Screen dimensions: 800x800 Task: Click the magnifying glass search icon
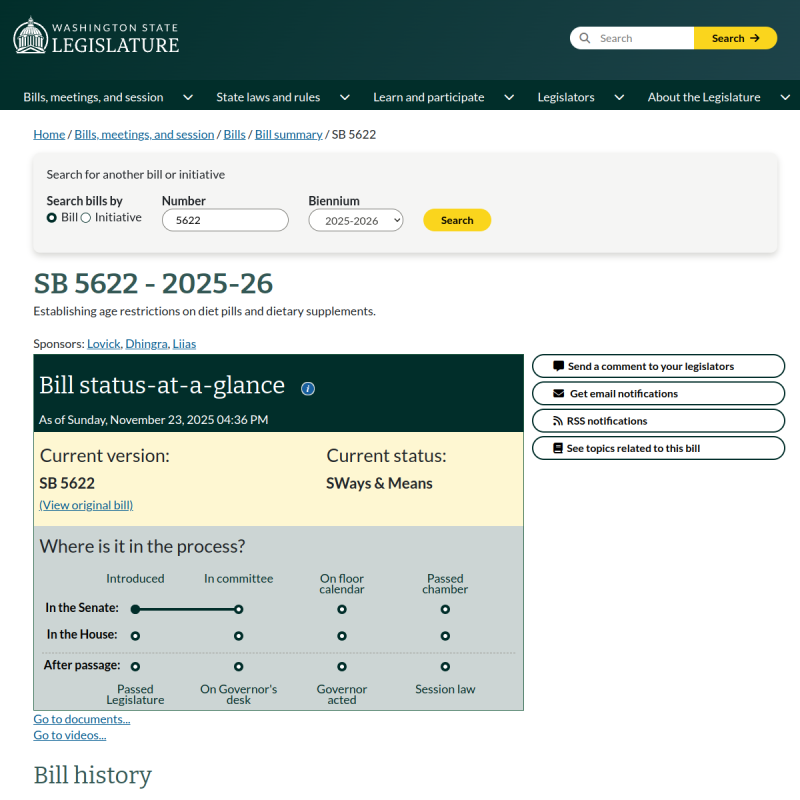tap(585, 37)
